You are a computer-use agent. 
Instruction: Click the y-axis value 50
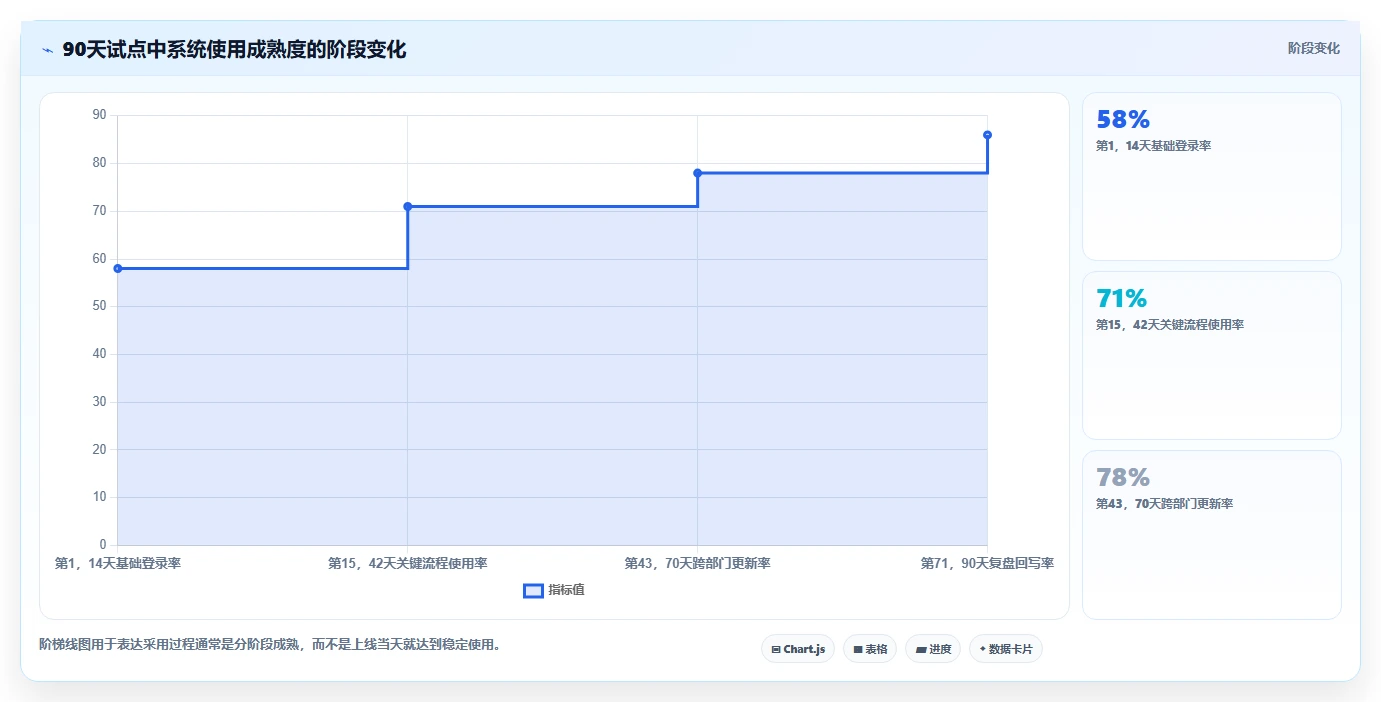pyautogui.click(x=99, y=306)
